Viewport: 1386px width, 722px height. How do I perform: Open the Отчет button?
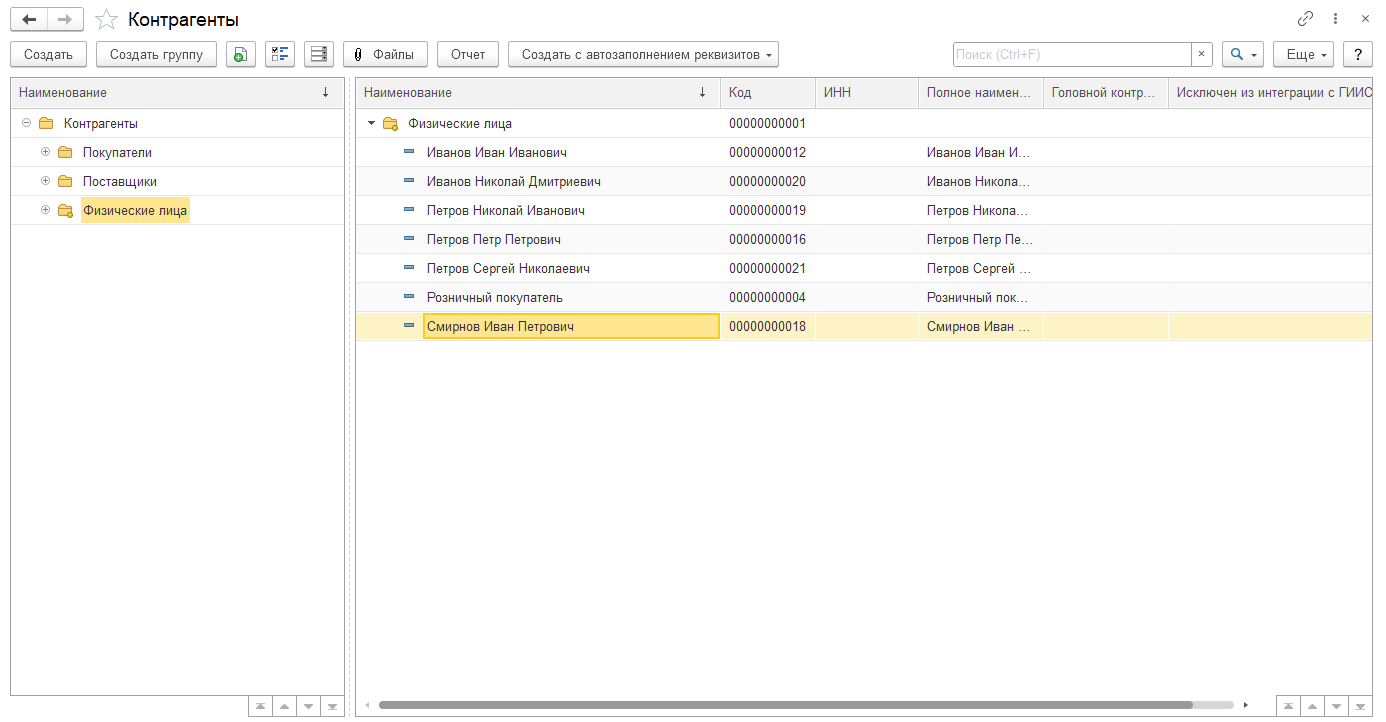click(x=468, y=54)
